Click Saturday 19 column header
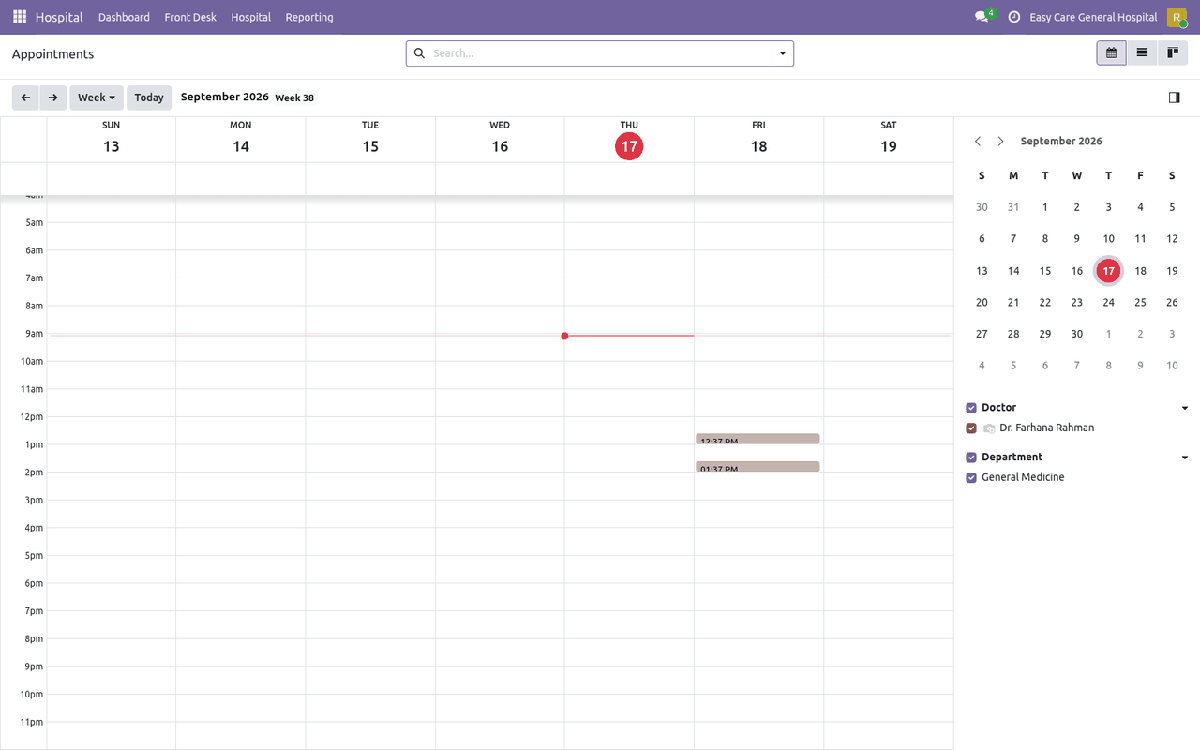The image size is (1200, 750). tap(888, 139)
